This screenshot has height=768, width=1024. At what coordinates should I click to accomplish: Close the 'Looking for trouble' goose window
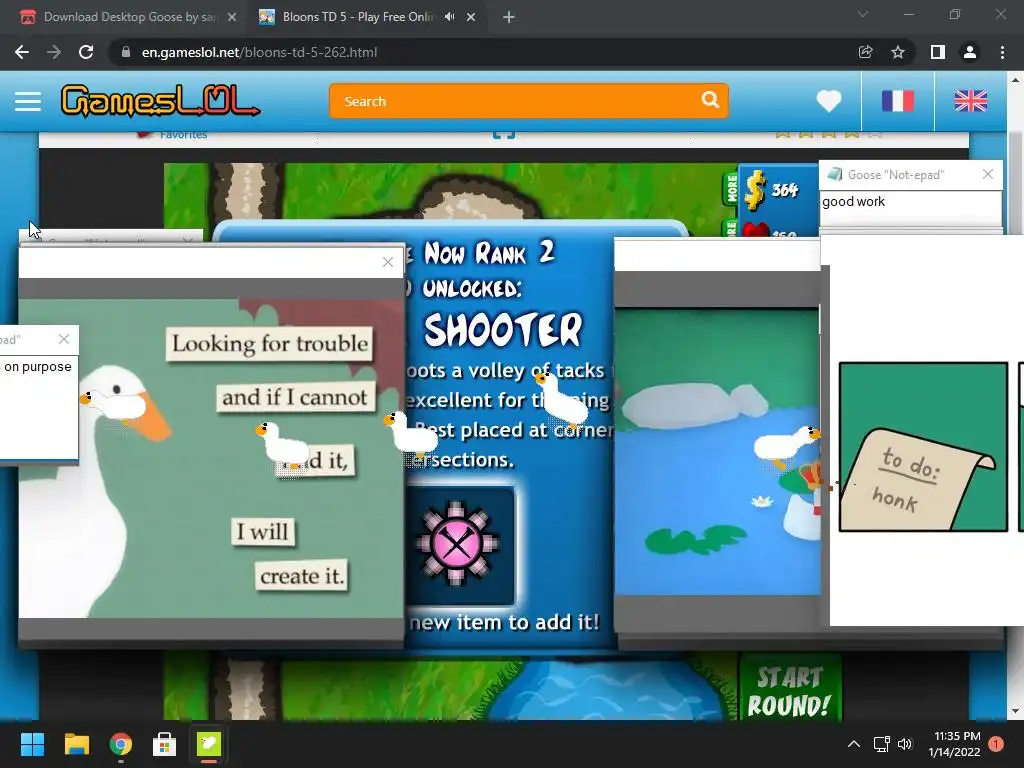click(x=388, y=262)
